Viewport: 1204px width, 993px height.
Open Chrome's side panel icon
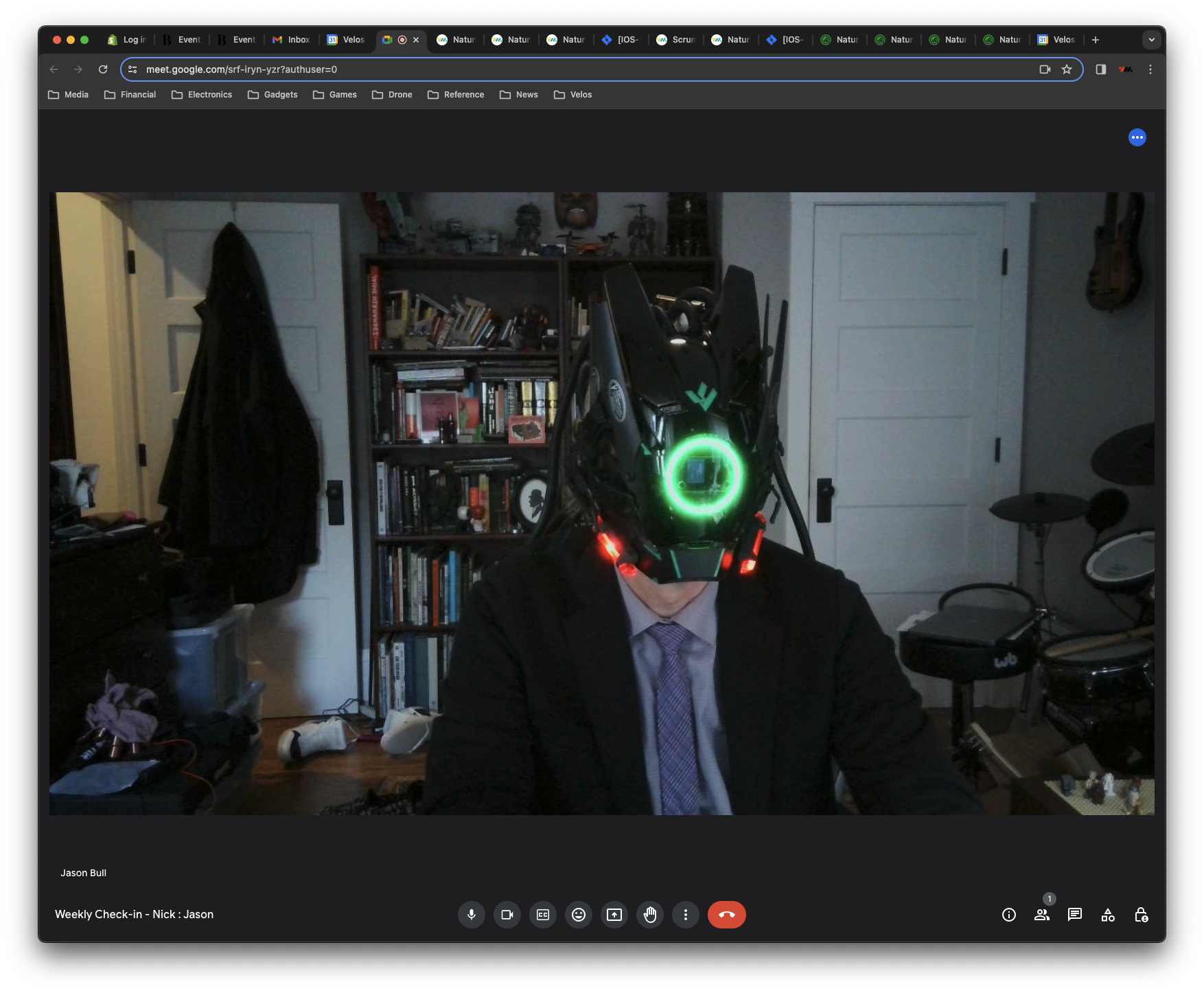[1100, 69]
